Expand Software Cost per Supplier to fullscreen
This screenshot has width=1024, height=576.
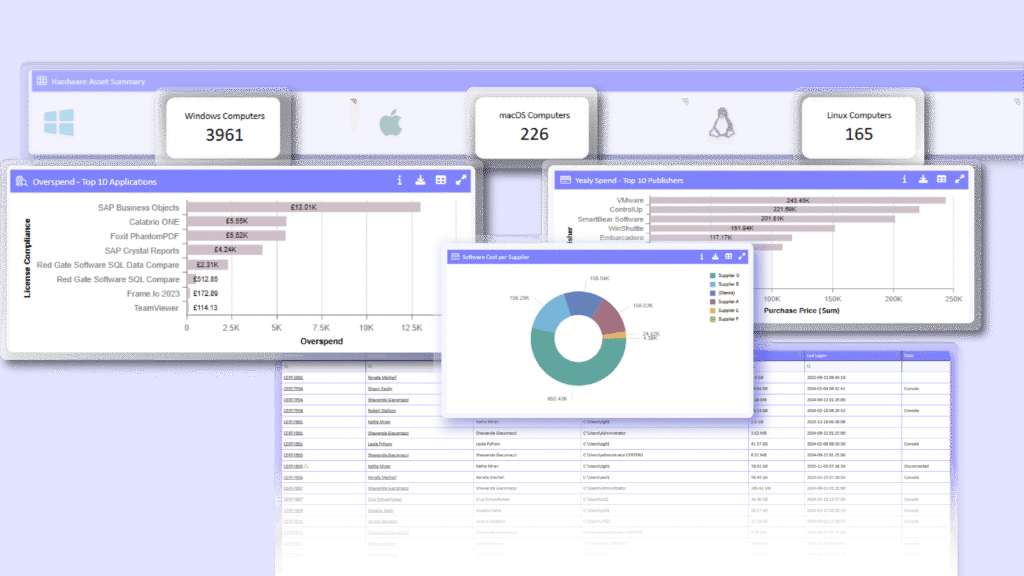[742, 257]
